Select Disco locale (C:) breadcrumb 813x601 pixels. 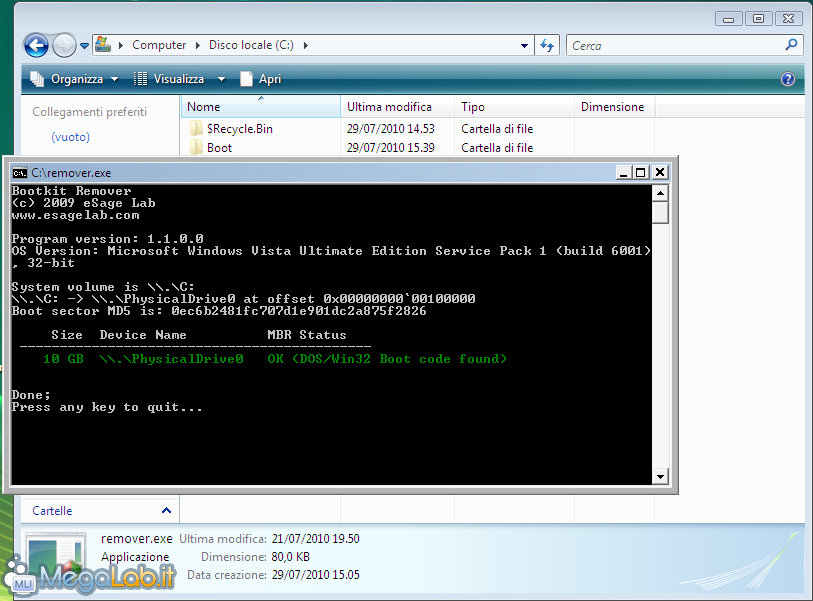click(251, 45)
